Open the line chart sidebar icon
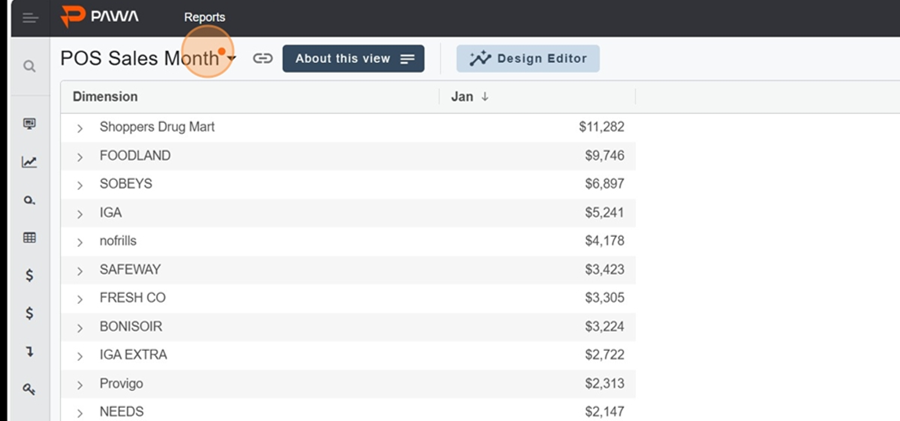This screenshot has height=421, width=900. coord(29,162)
